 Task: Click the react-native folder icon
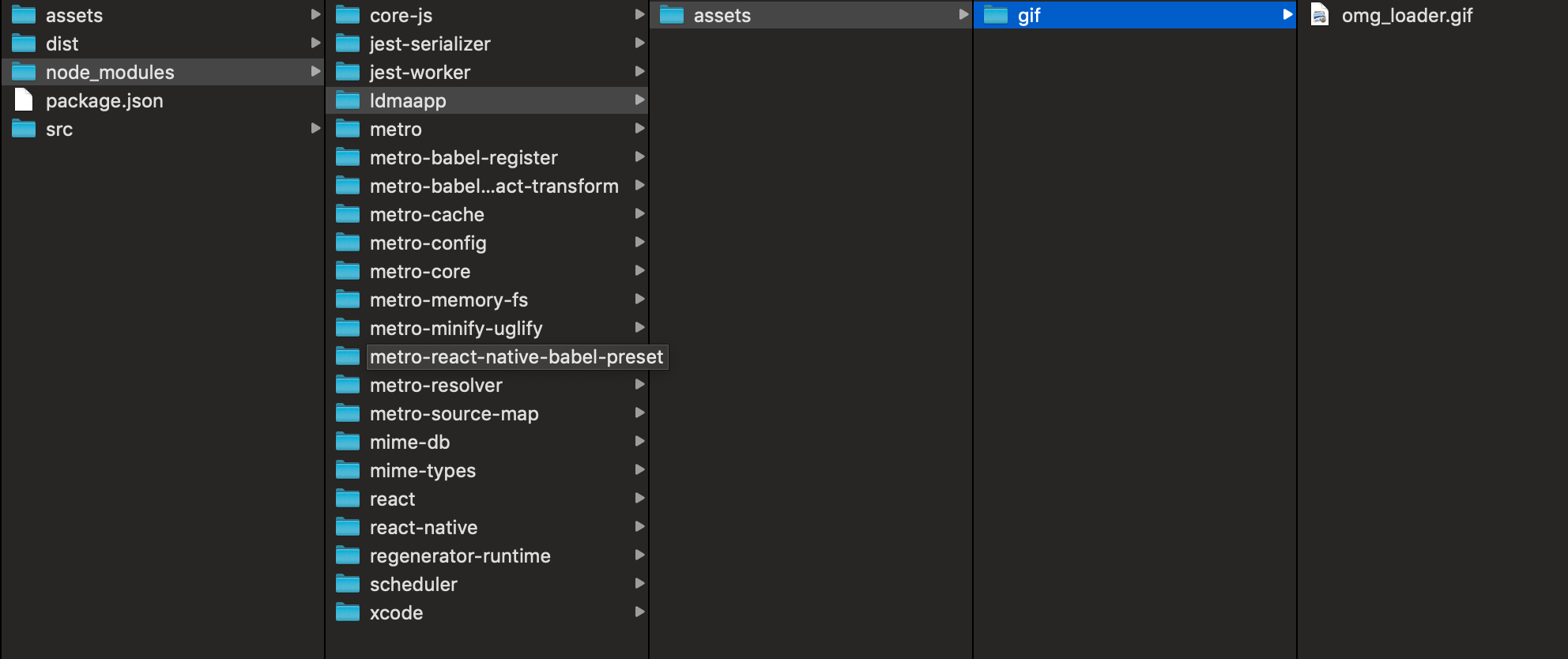coord(348,527)
